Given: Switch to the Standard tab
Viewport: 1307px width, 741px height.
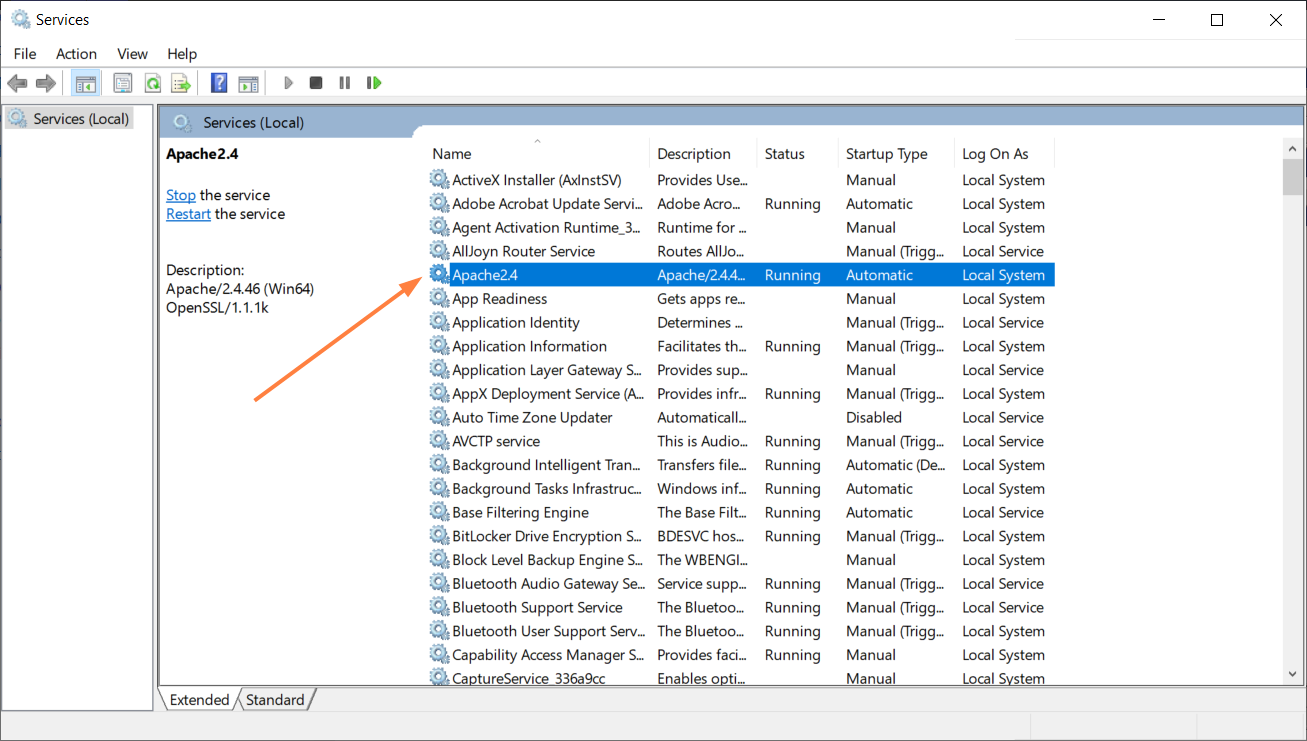Looking at the screenshot, I should point(275,699).
